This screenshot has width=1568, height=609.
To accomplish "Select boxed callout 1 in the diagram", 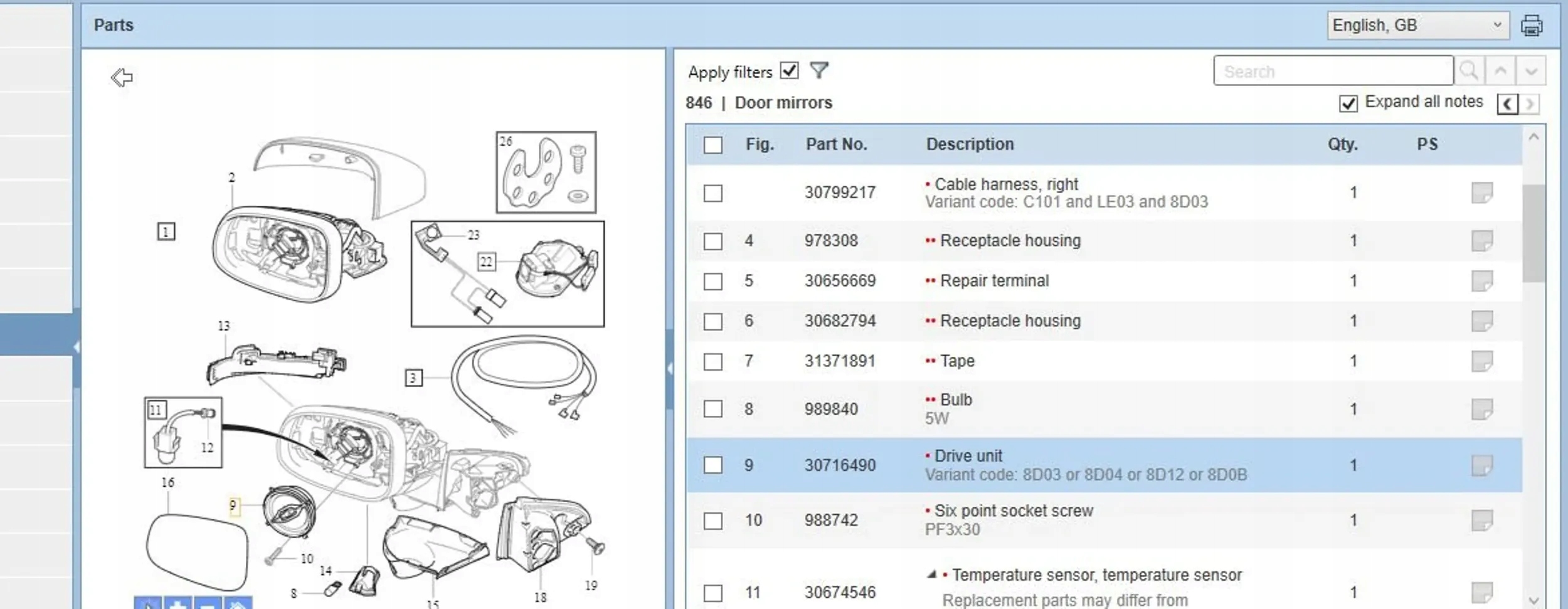I will [x=166, y=232].
